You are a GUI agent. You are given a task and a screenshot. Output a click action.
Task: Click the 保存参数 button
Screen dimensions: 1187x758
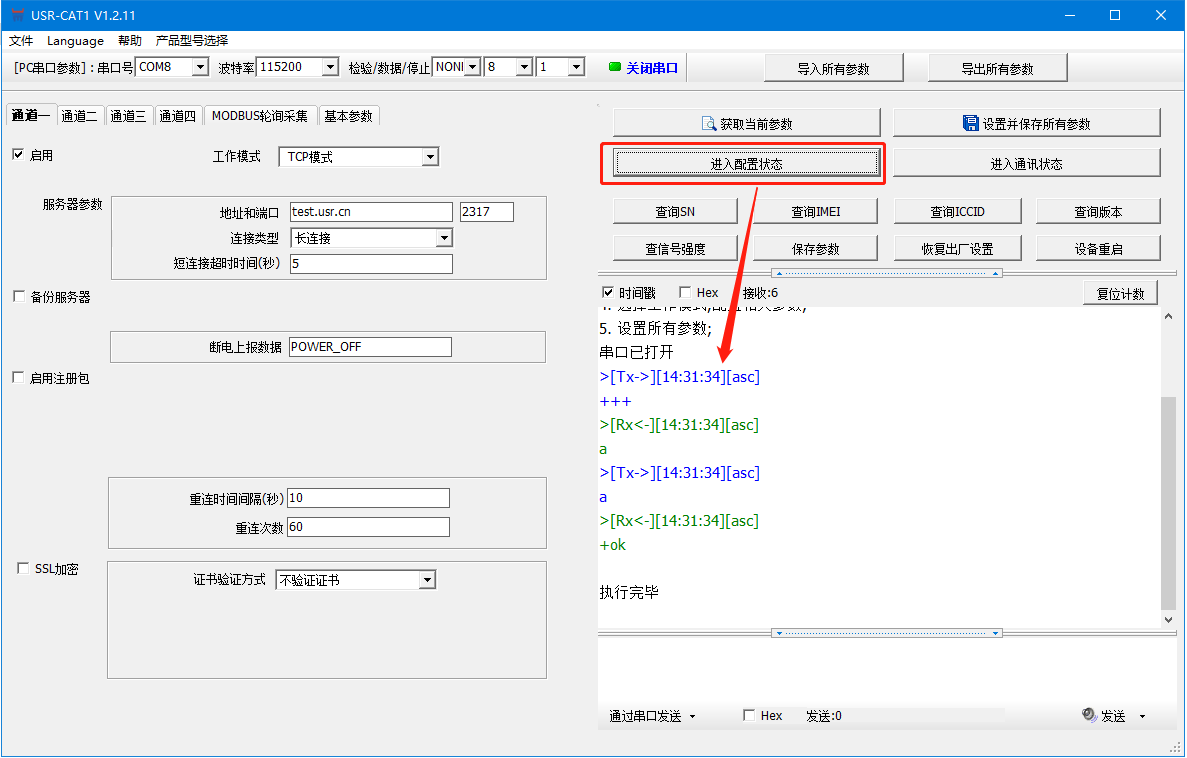point(815,248)
